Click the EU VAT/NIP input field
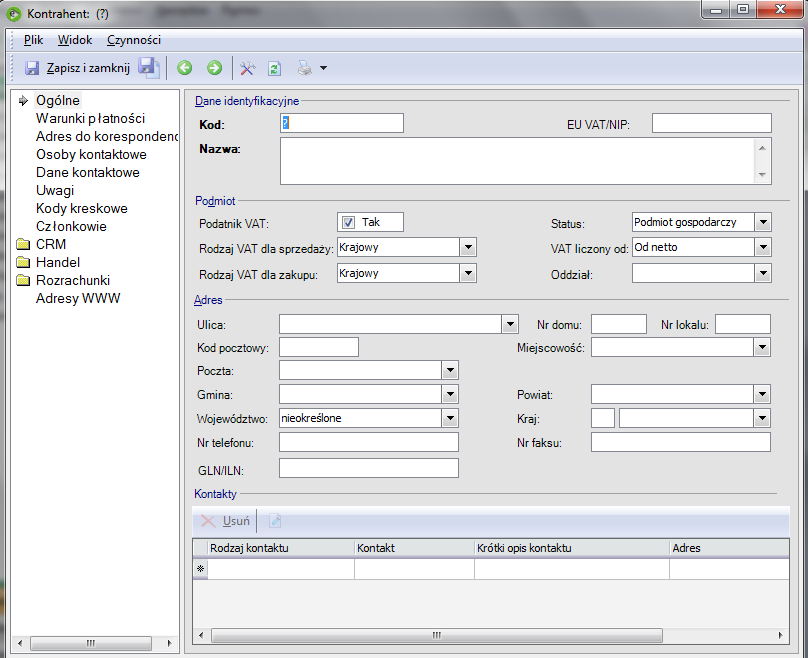Image resolution: width=808 pixels, height=658 pixels. 712,123
